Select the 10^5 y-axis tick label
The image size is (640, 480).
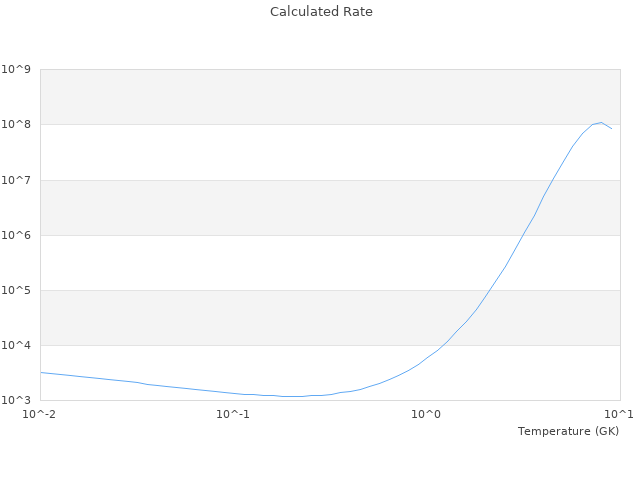click(x=17, y=290)
